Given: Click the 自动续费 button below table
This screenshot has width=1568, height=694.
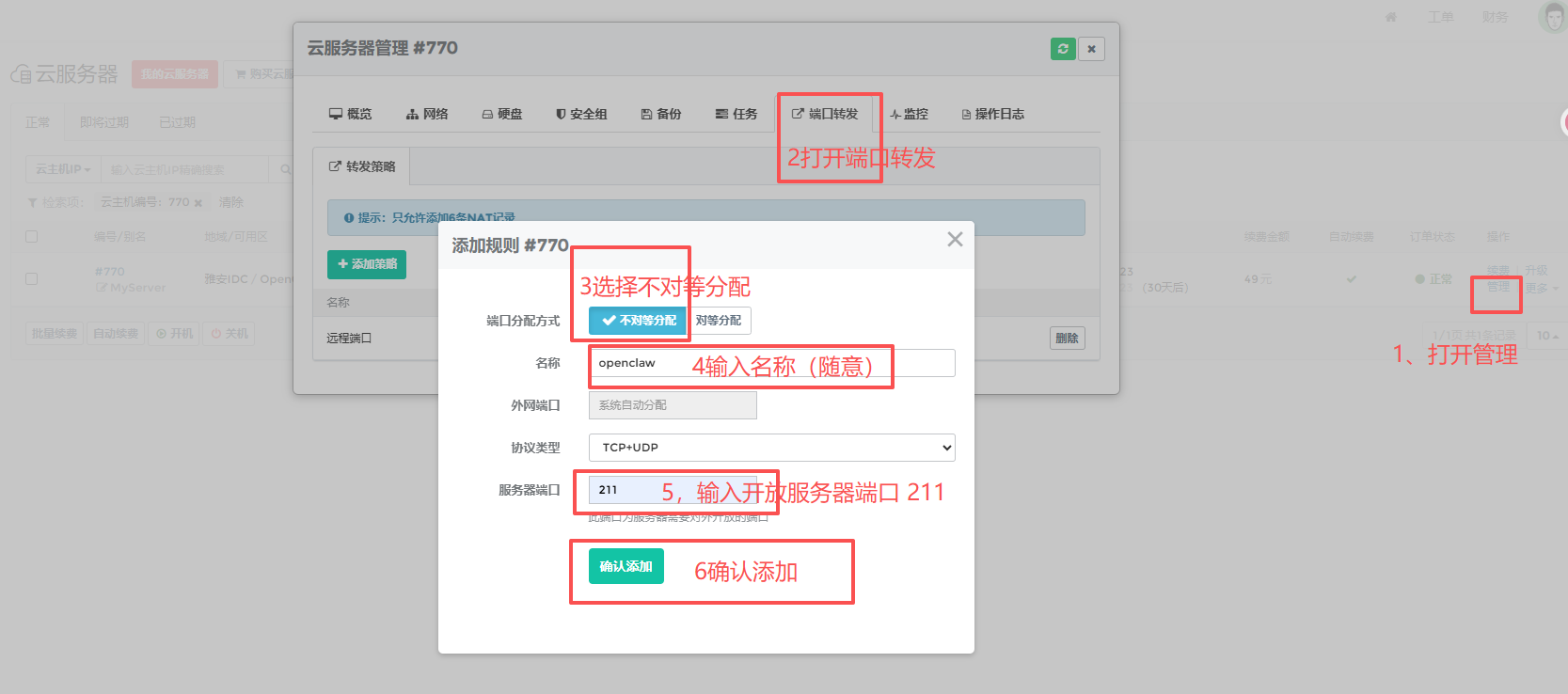Looking at the screenshot, I should 116,334.
